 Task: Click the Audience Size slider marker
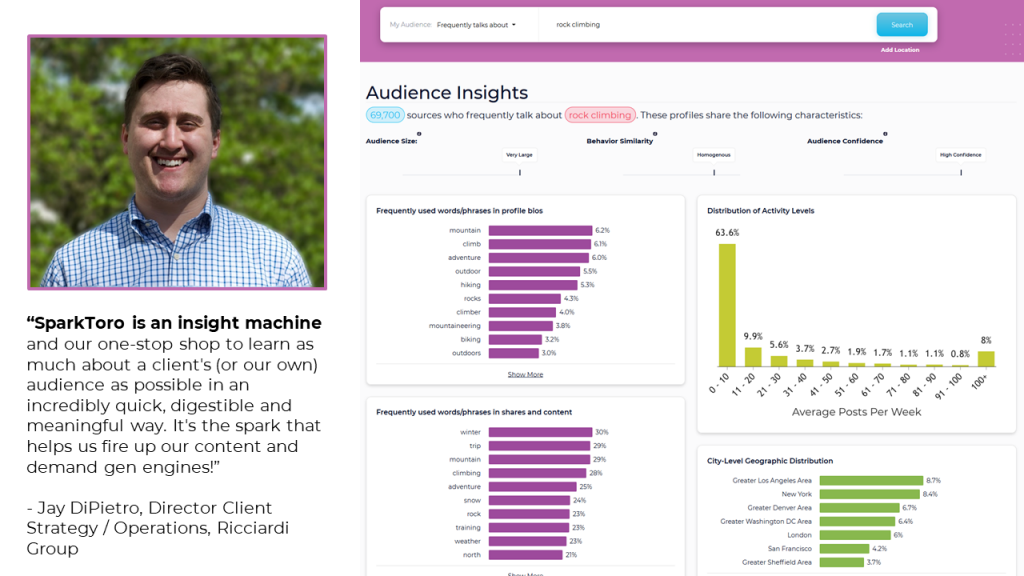[520, 172]
